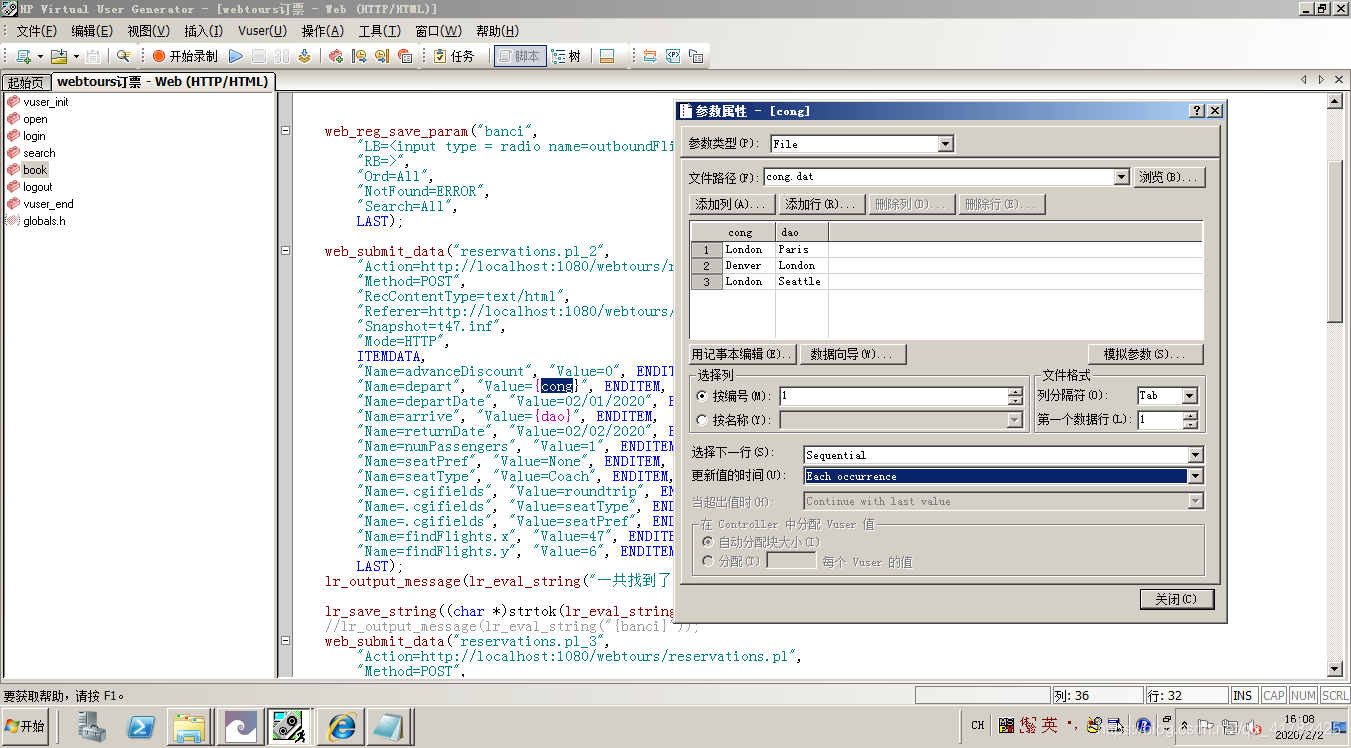Screen dimensions: 1351x748
Task: Click the start transaction clock icon
Action: tap(359, 56)
